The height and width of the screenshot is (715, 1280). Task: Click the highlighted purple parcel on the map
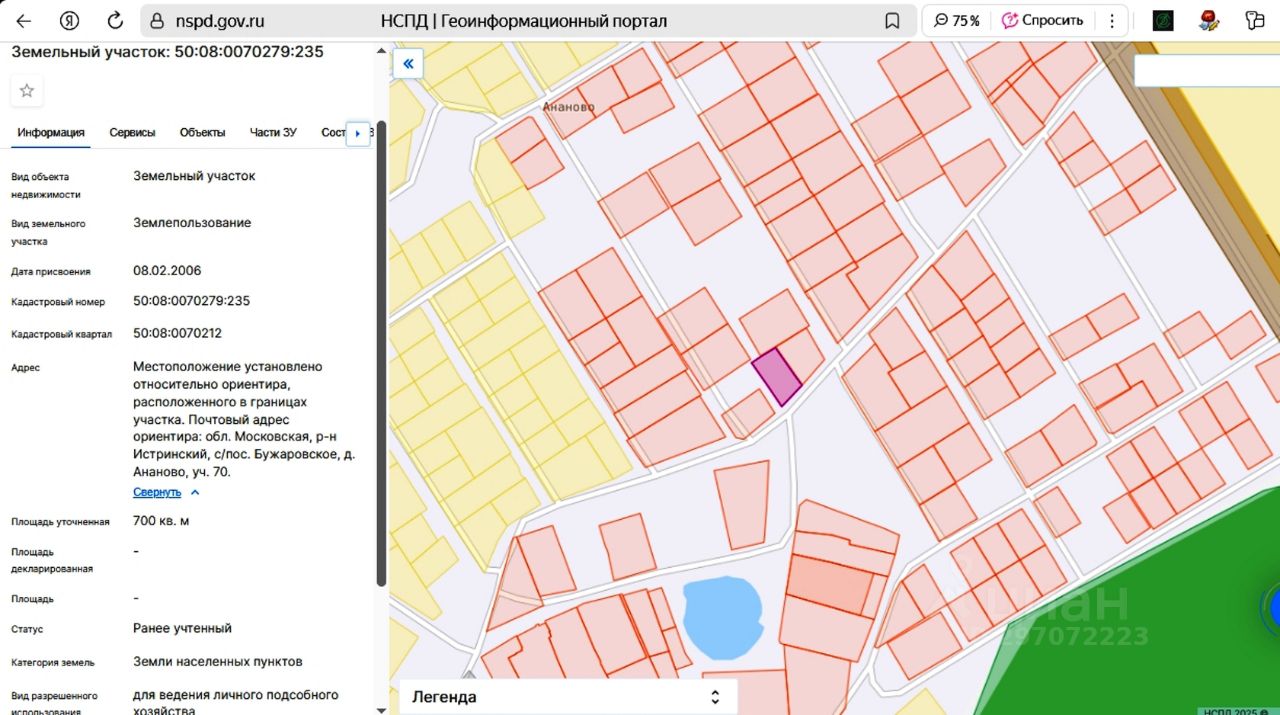776,377
